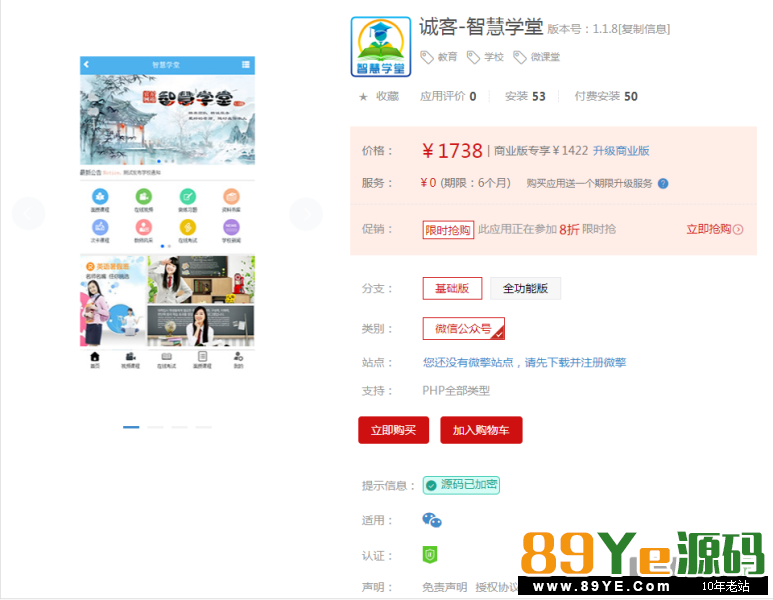The height and width of the screenshot is (600, 773).
Task: Click the 智慧学堂 banner image in the phone preview
Action: click(x=168, y=119)
